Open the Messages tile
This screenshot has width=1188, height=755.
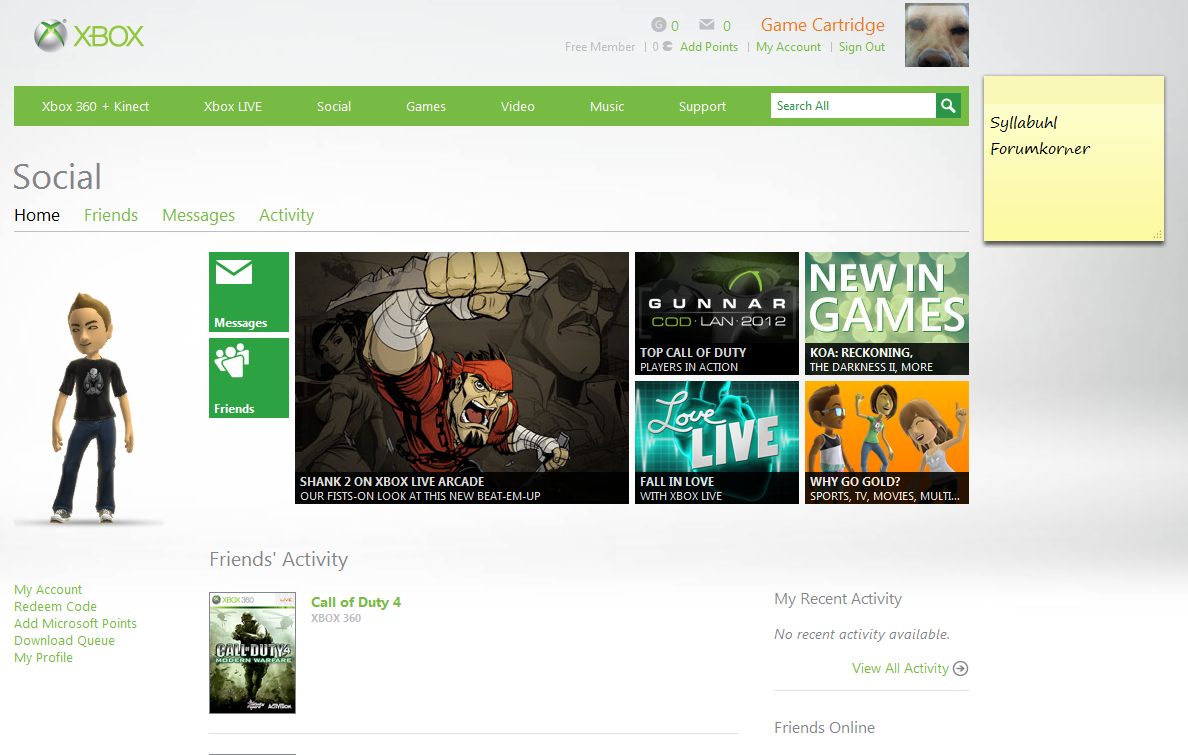click(249, 292)
